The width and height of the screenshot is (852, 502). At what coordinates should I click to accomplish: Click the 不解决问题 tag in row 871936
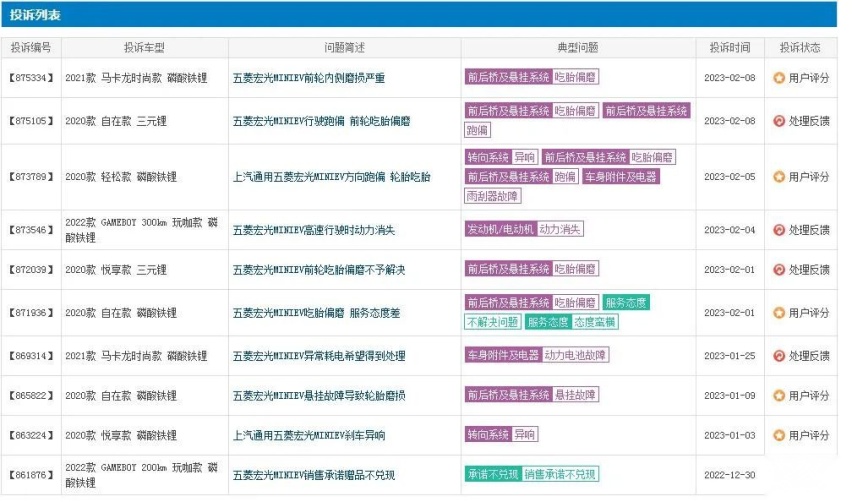(493, 322)
